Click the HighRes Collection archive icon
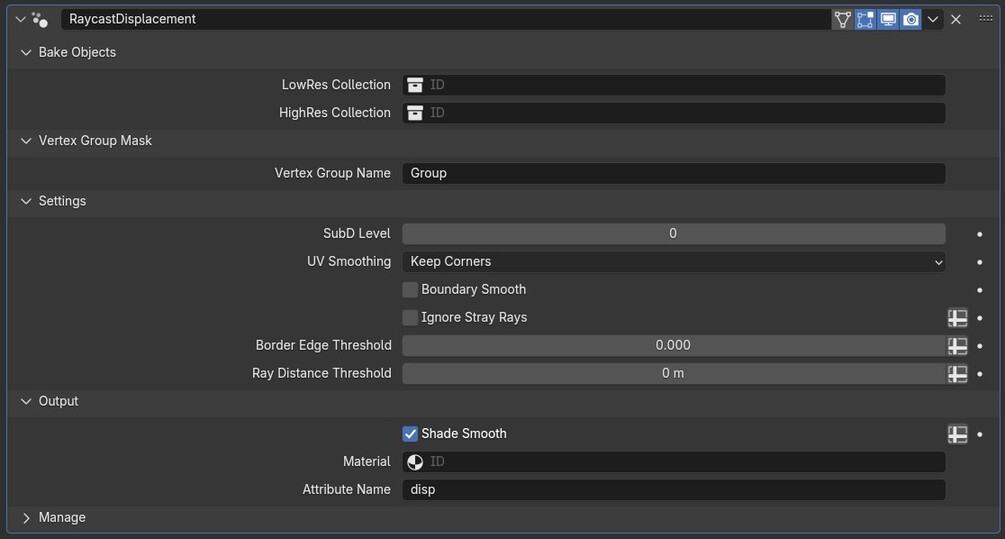This screenshot has height=539, width=1005. coord(415,113)
